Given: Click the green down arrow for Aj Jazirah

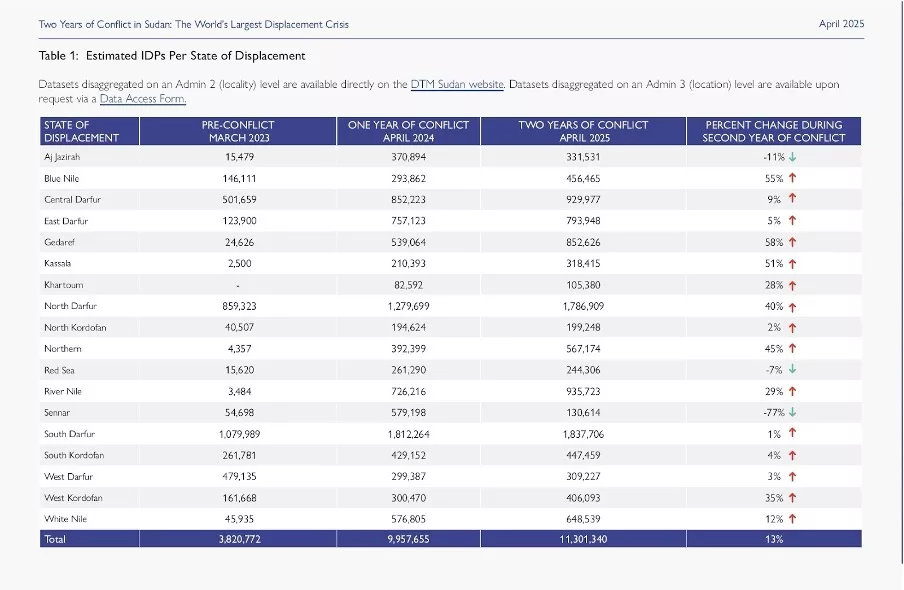Looking at the screenshot, I should (793, 157).
